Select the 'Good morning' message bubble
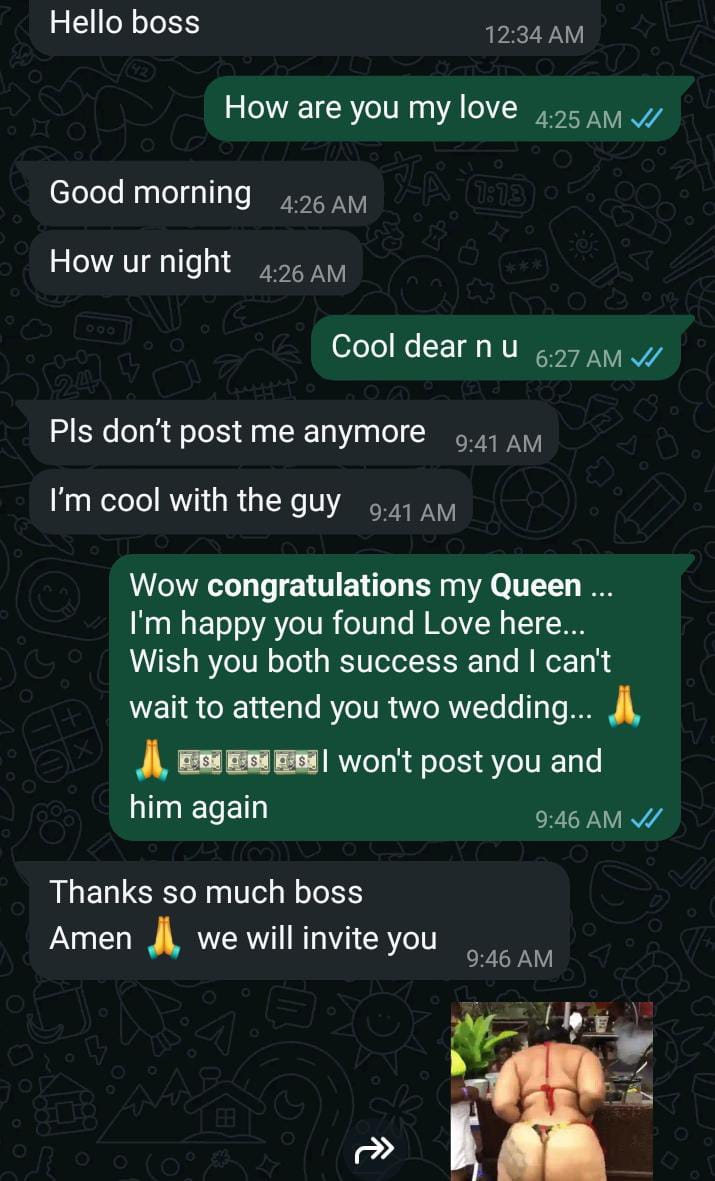Viewport: 715px width, 1181px height. 206,194
